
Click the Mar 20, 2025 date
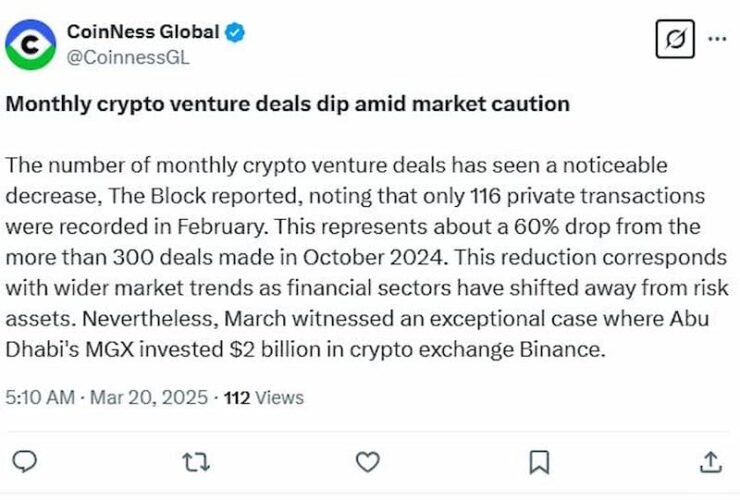[149, 398]
